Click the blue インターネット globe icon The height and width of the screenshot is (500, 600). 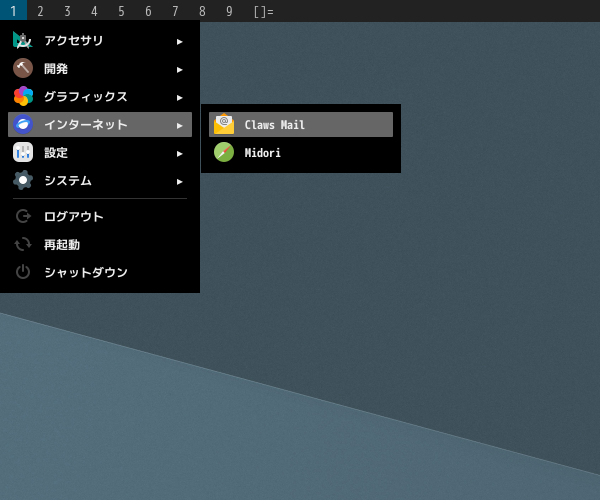(x=23, y=124)
